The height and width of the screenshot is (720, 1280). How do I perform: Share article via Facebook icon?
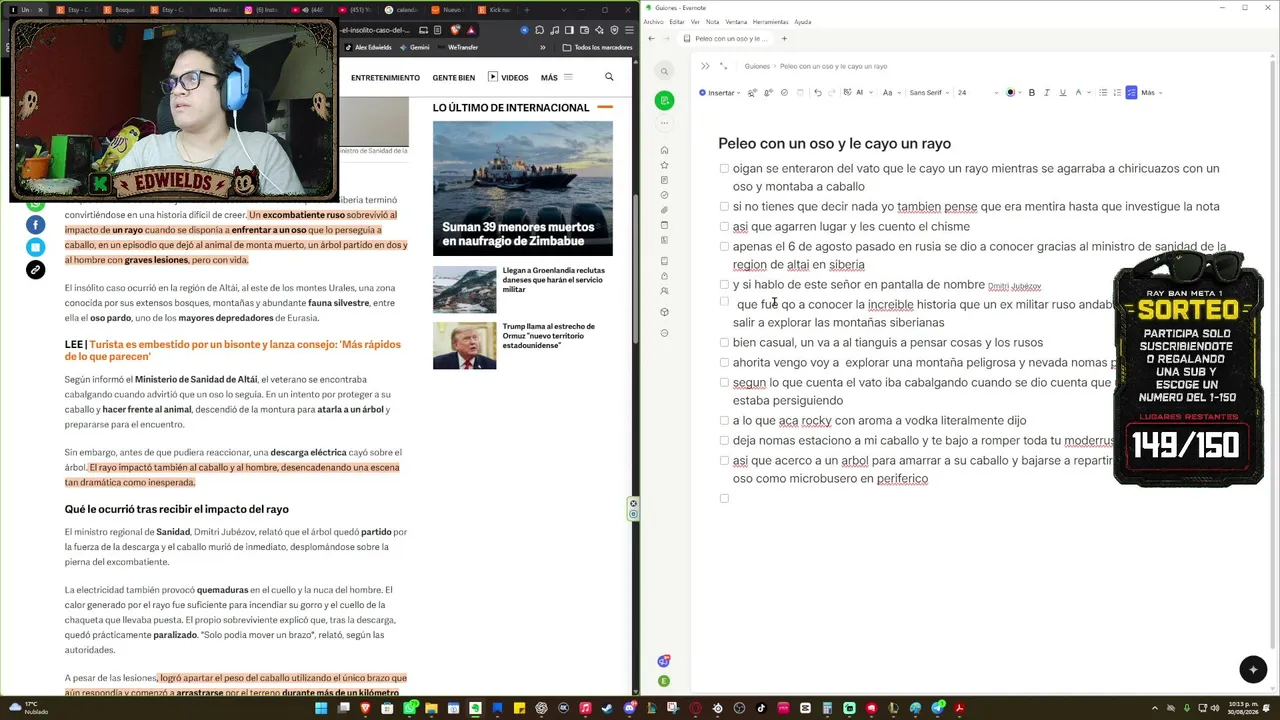pyautogui.click(x=35, y=225)
